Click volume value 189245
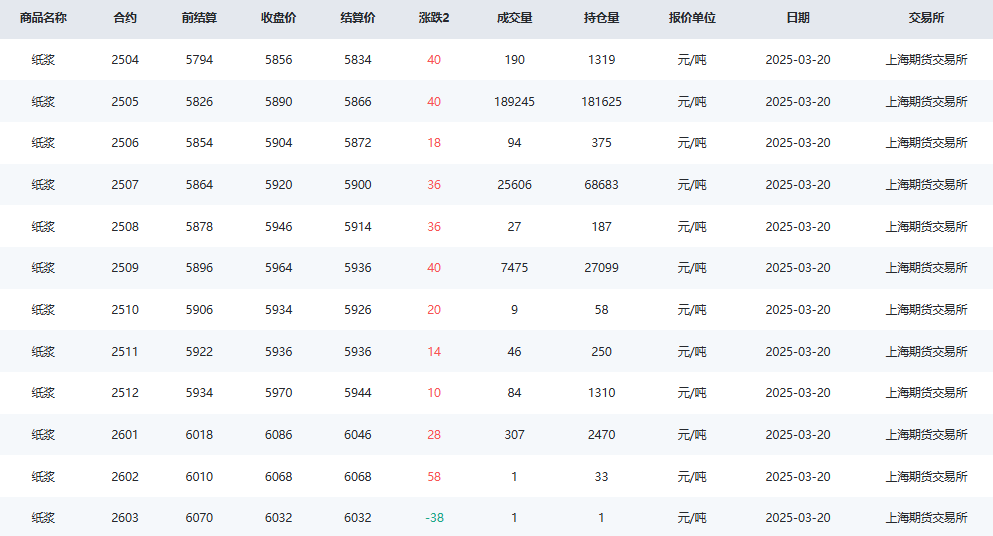 pos(514,101)
